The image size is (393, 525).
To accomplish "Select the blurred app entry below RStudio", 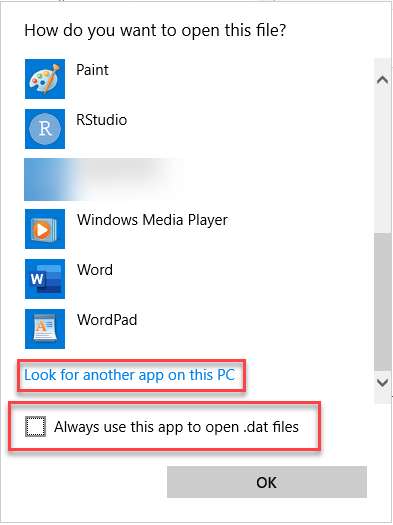I will [104, 179].
